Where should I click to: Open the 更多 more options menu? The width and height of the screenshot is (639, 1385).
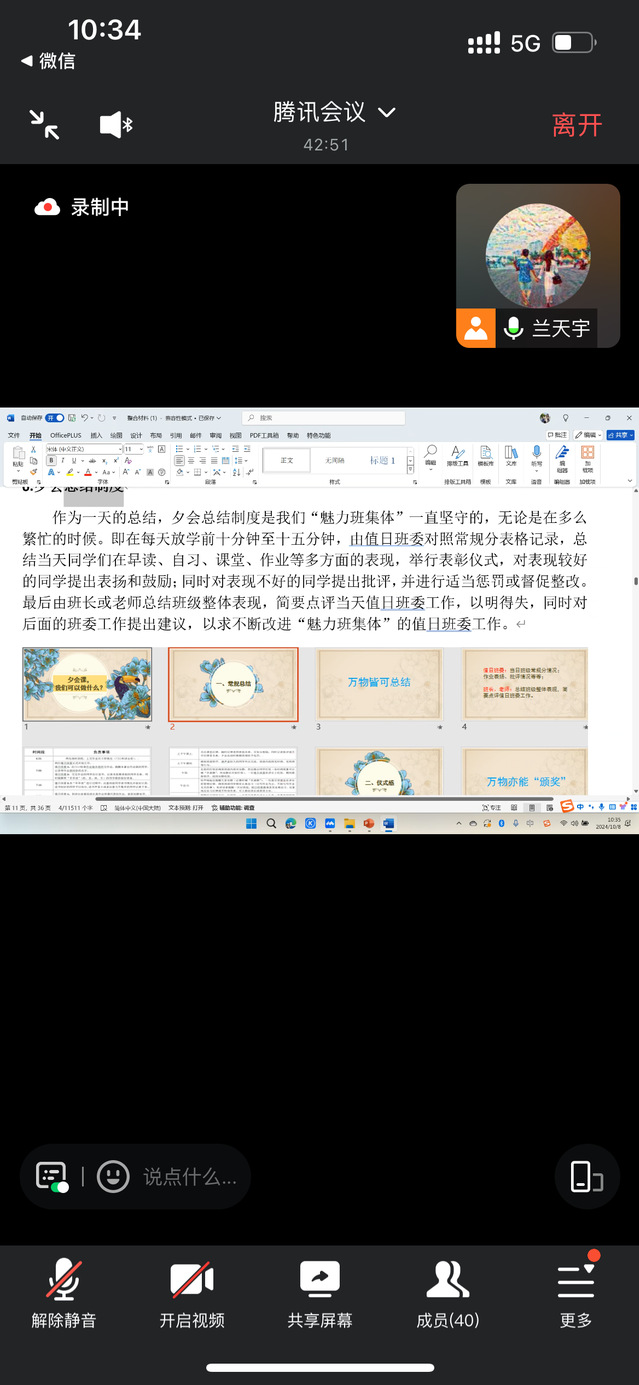(576, 1293)
